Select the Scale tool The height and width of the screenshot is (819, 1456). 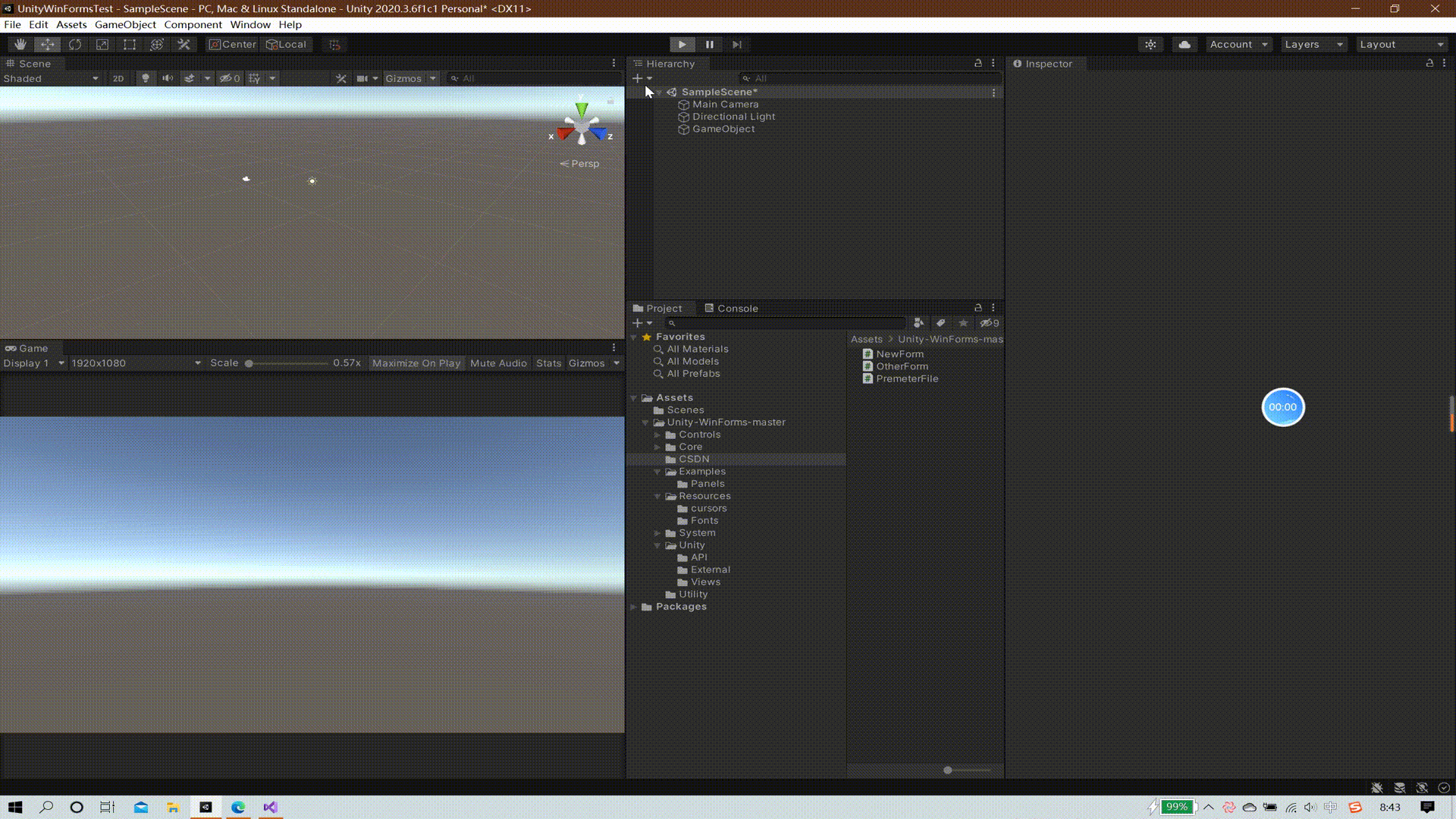click(102, 44)
